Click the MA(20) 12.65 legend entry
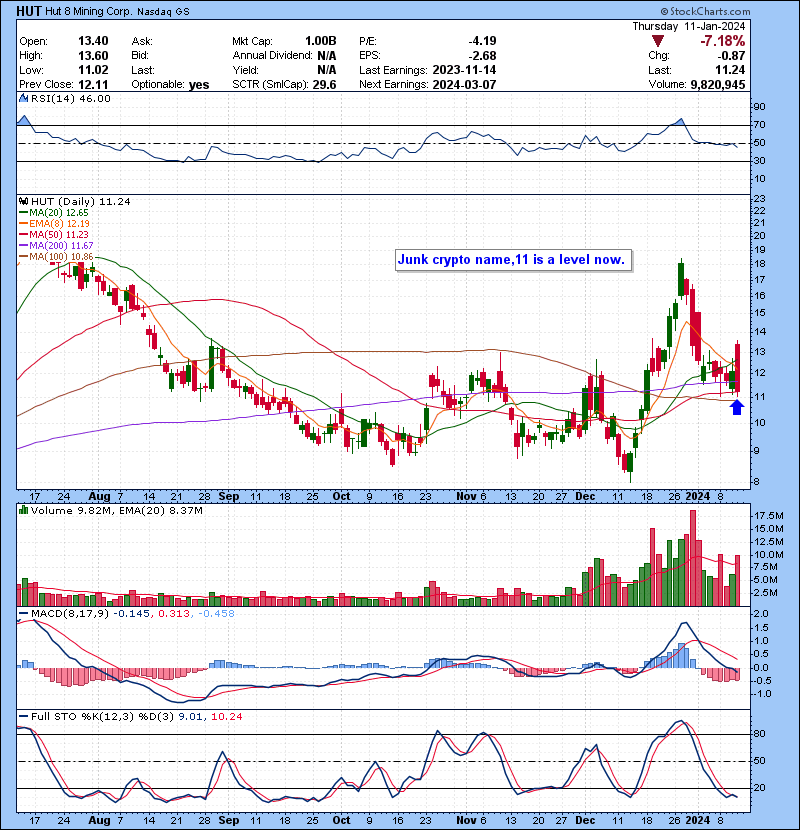The width and height of the screenshot is (800, 830). [x=54, y=212]
